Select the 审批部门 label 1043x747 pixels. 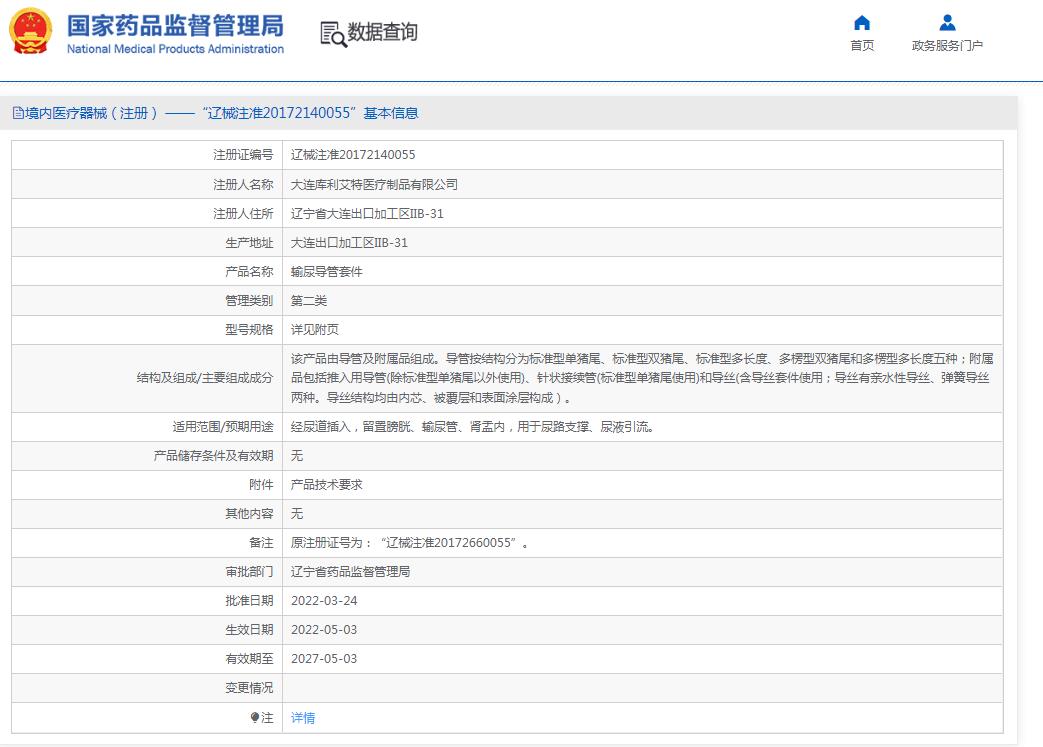click(249, 571)
